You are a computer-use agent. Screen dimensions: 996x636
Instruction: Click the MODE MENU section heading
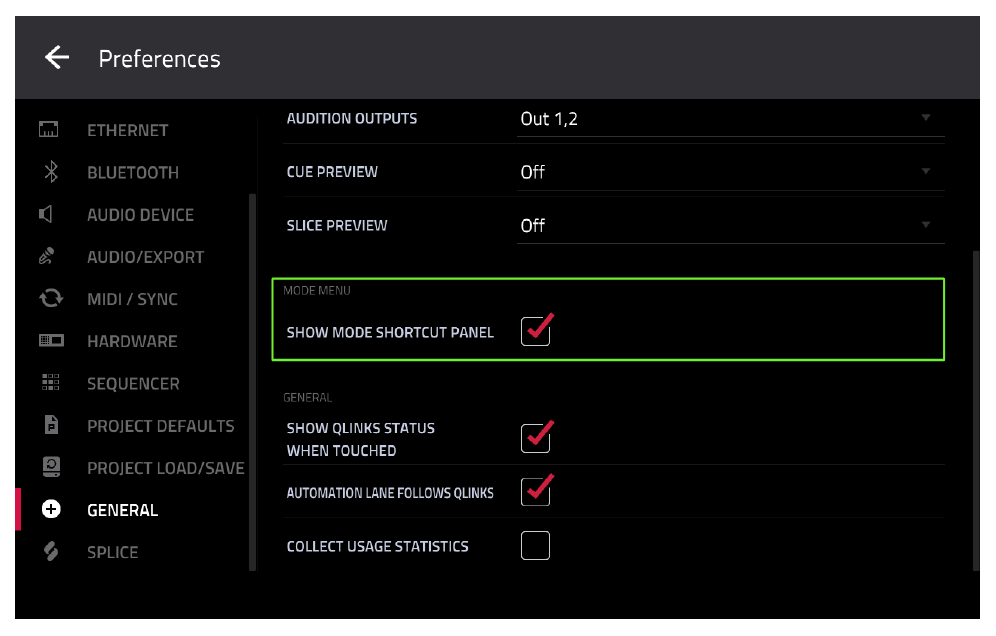tap(317, 290)
